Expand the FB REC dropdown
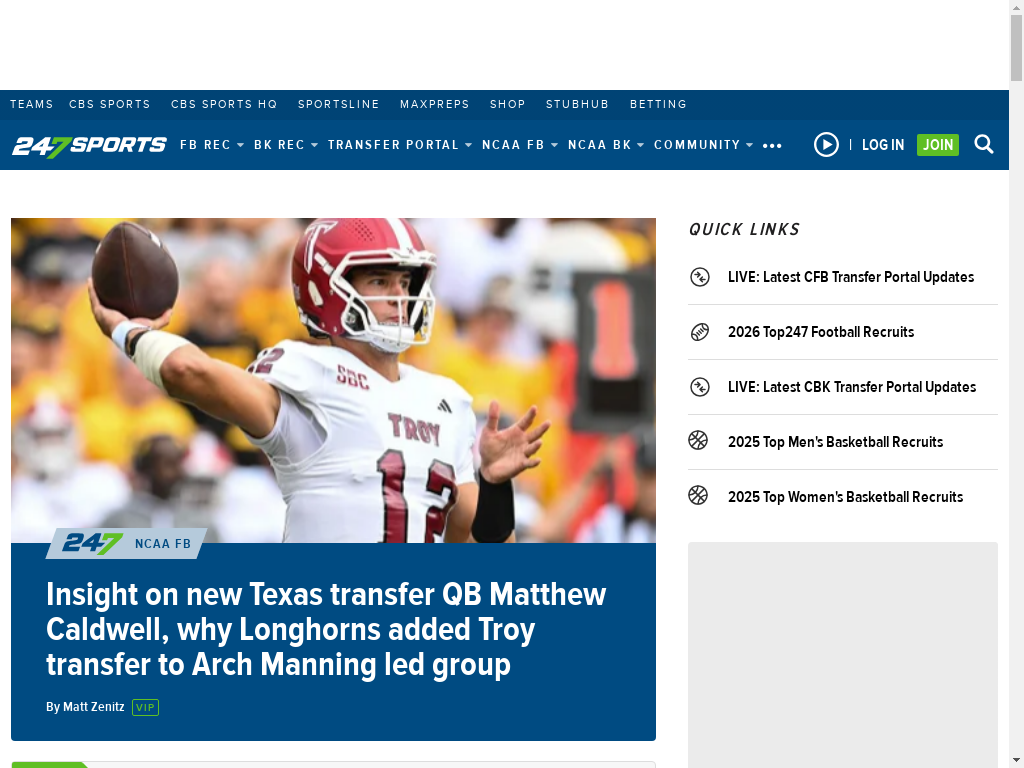The width and height of the screenshot is (1024, 768). pos(212,145)
